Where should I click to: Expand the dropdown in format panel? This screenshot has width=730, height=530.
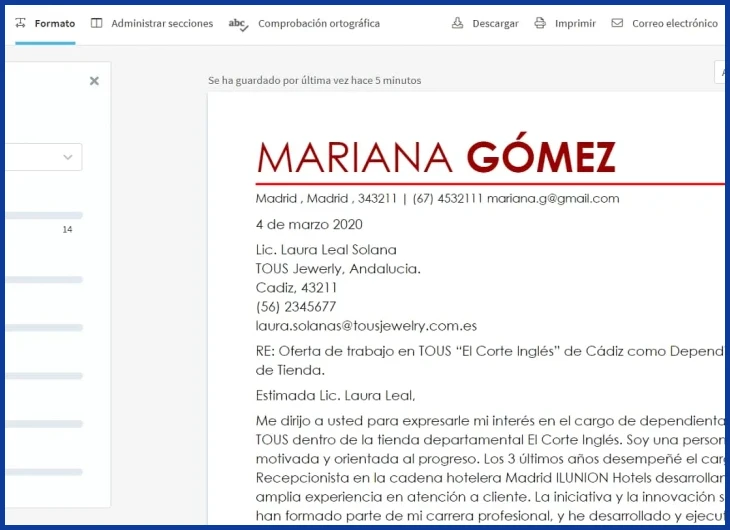click(x=44, y=157)
